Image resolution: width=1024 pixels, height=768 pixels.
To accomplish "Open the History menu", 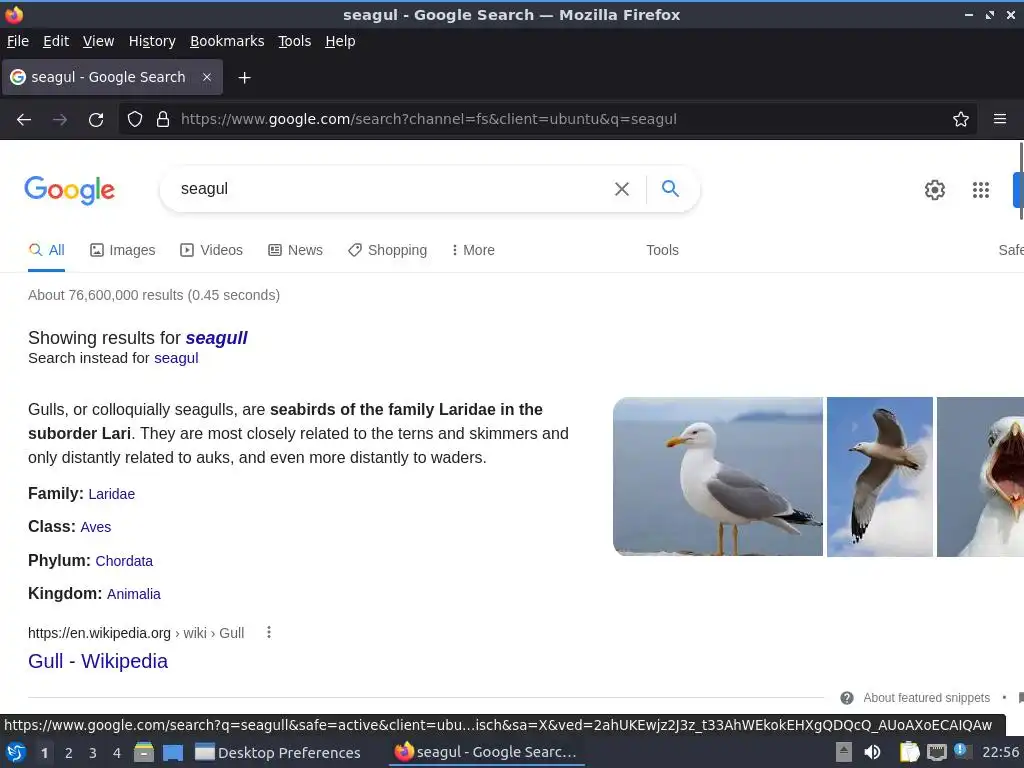I will coord(152,41).
